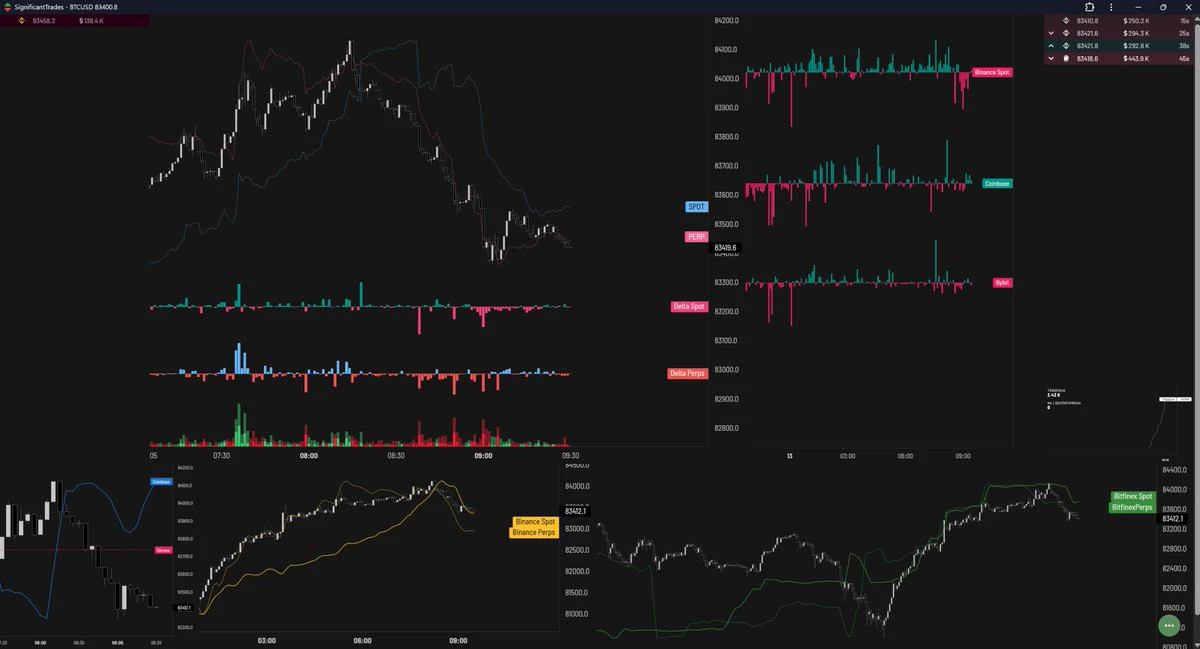Screen dimensions: 1200x649
Task: Click the down chevron in the 83418.6 row
Action: pos(1051,58)
